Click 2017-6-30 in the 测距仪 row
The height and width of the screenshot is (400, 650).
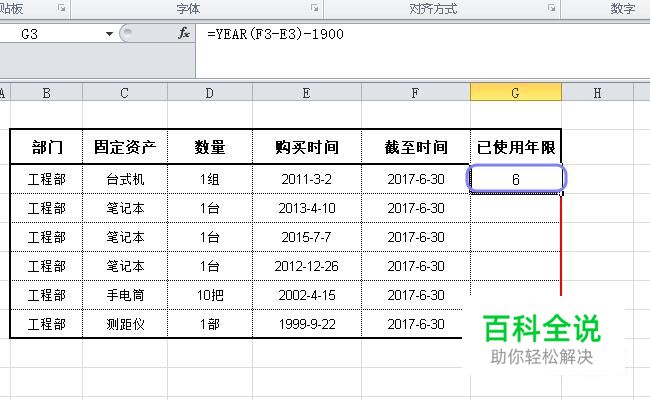(x=416, y=324)
